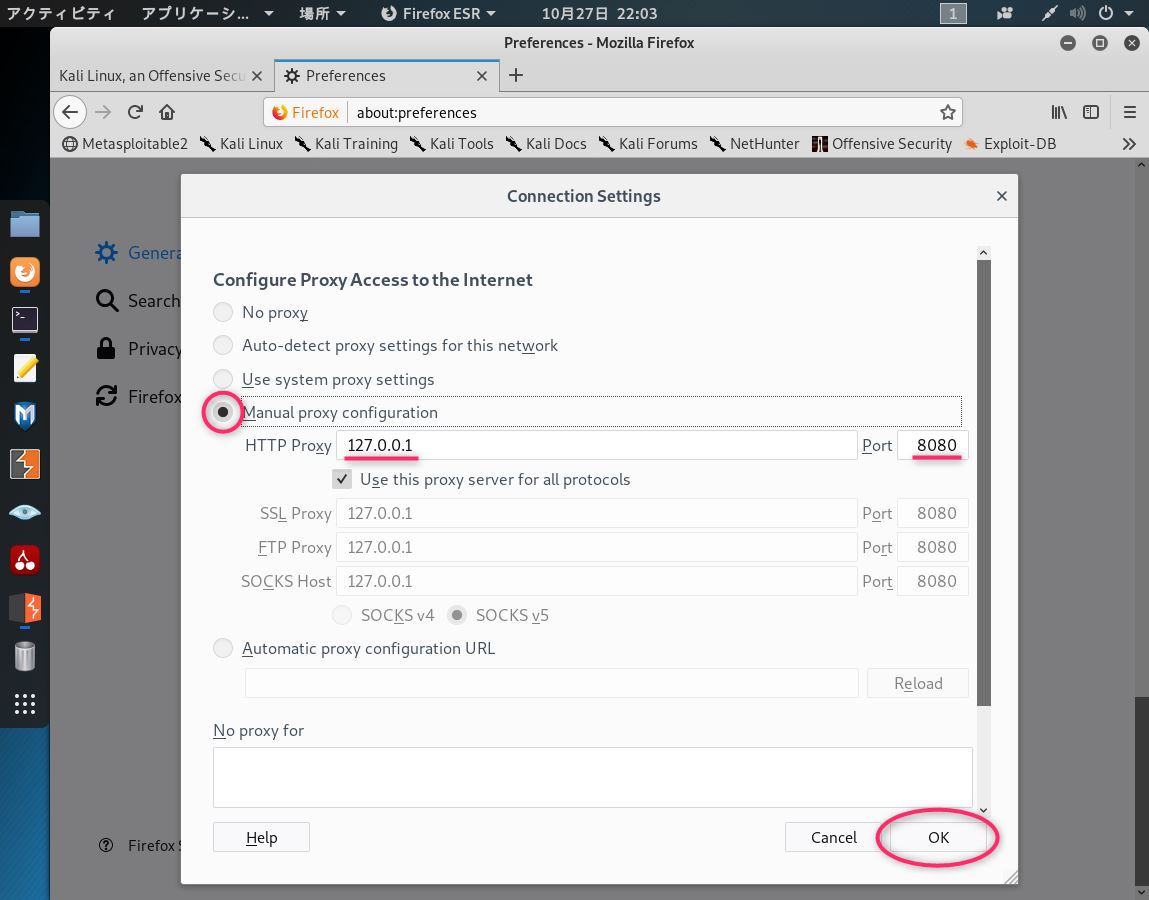This screenshot has width=1149, height=900.
Task: Open Help for connection settings
Action: click(x=261, y=837)
